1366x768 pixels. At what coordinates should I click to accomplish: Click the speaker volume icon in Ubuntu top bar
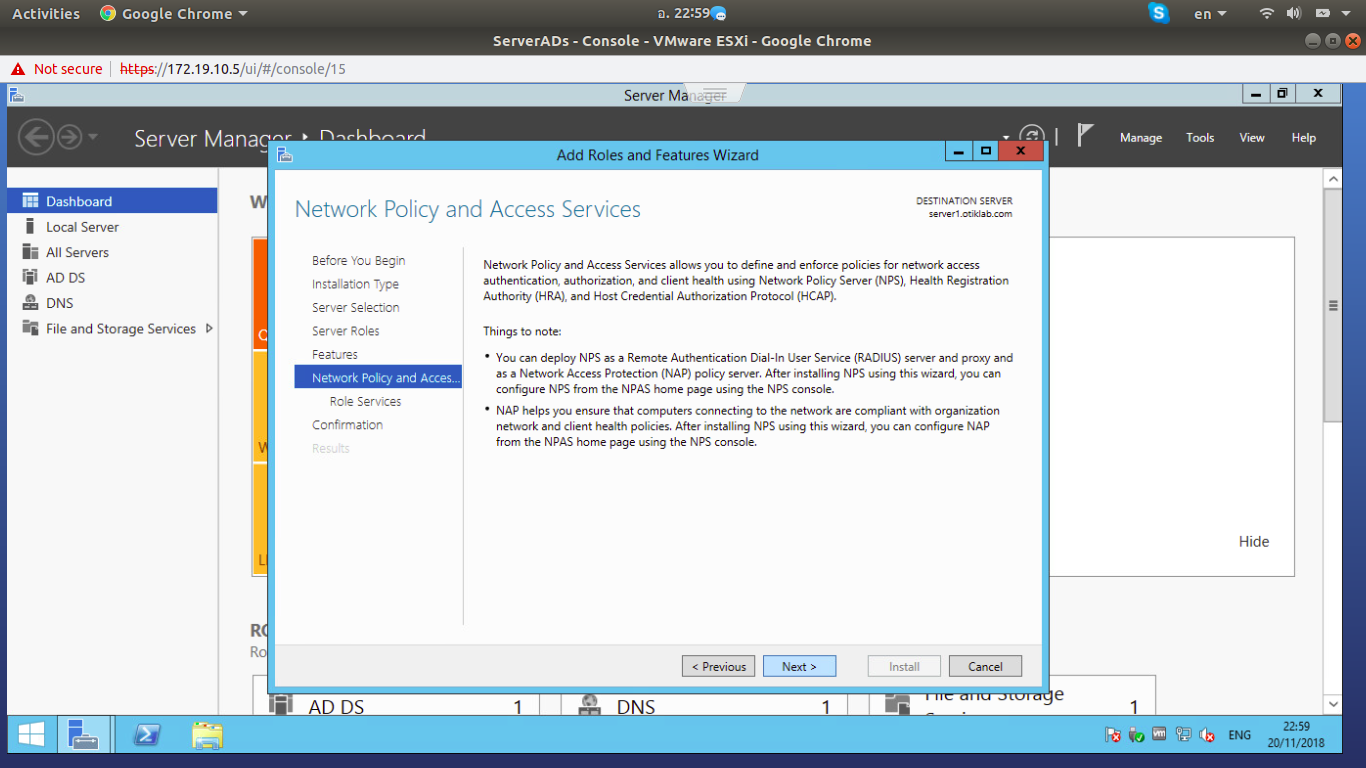pyautogui.click(x=1293, y=14)
